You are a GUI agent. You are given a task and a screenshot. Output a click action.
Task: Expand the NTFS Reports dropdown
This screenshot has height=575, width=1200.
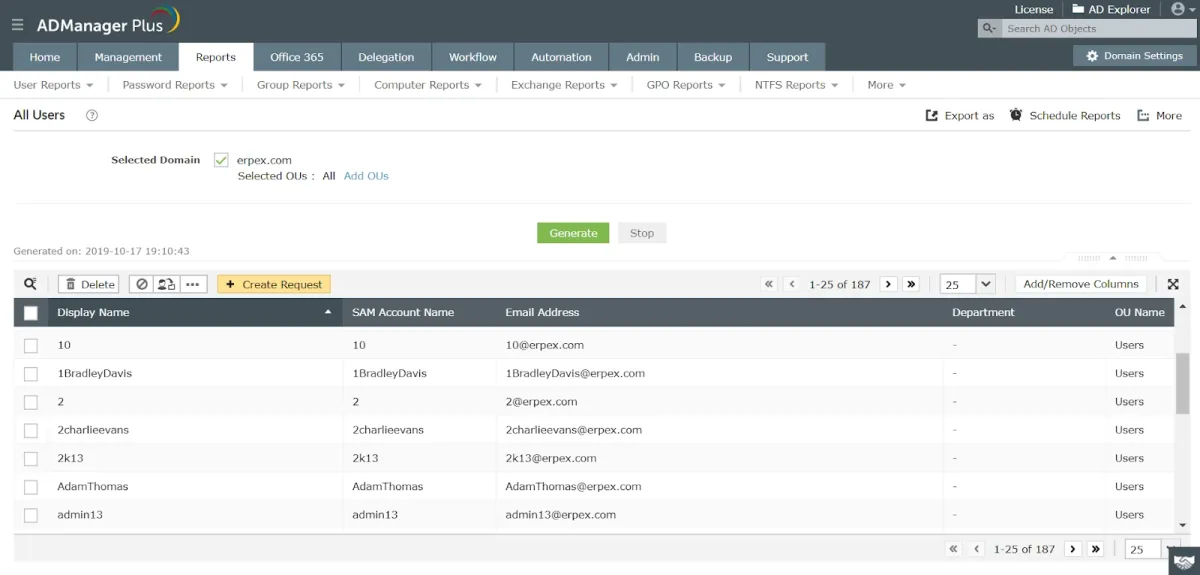(796, 85)
